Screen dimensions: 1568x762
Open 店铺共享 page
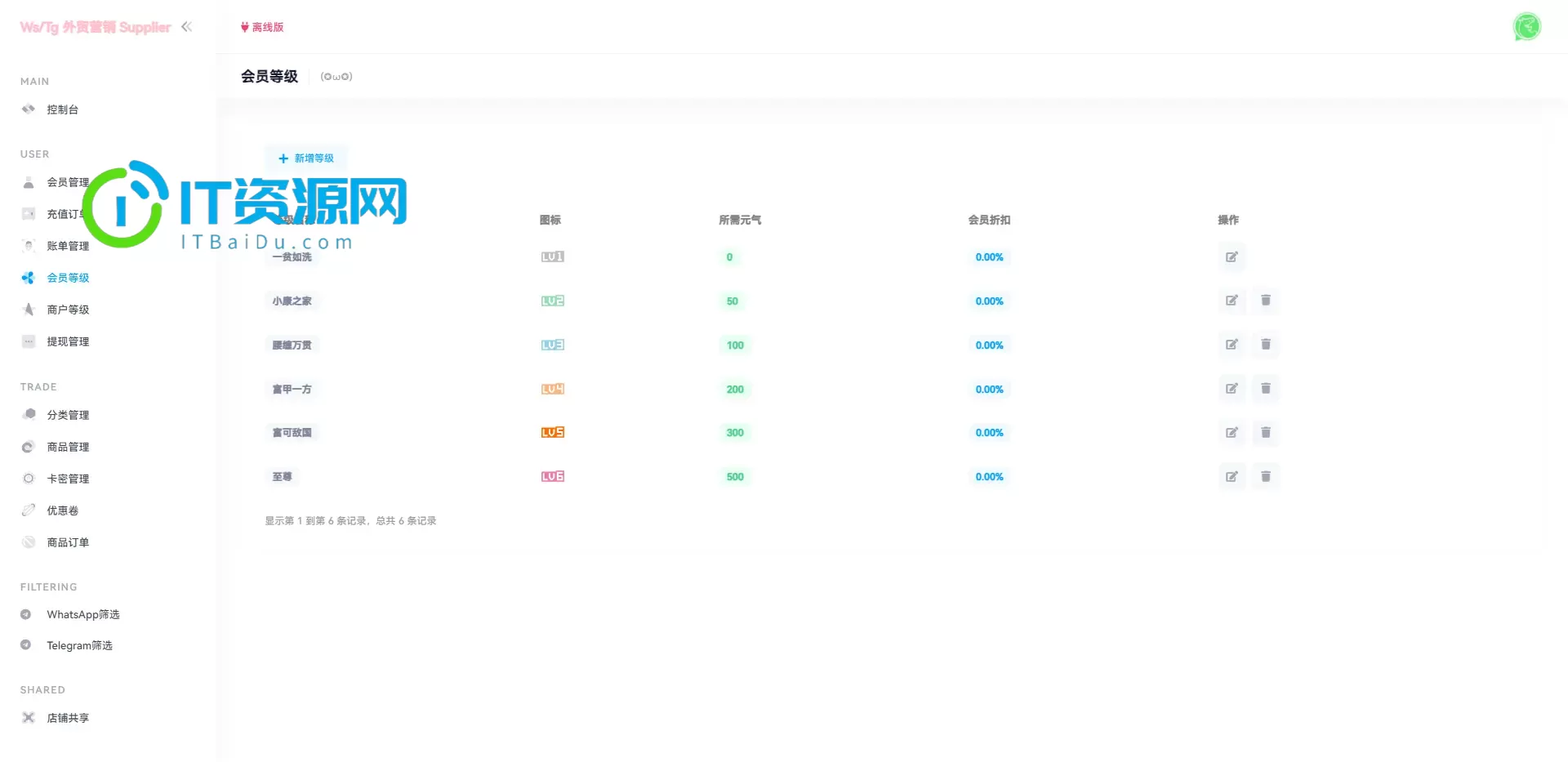68,718
